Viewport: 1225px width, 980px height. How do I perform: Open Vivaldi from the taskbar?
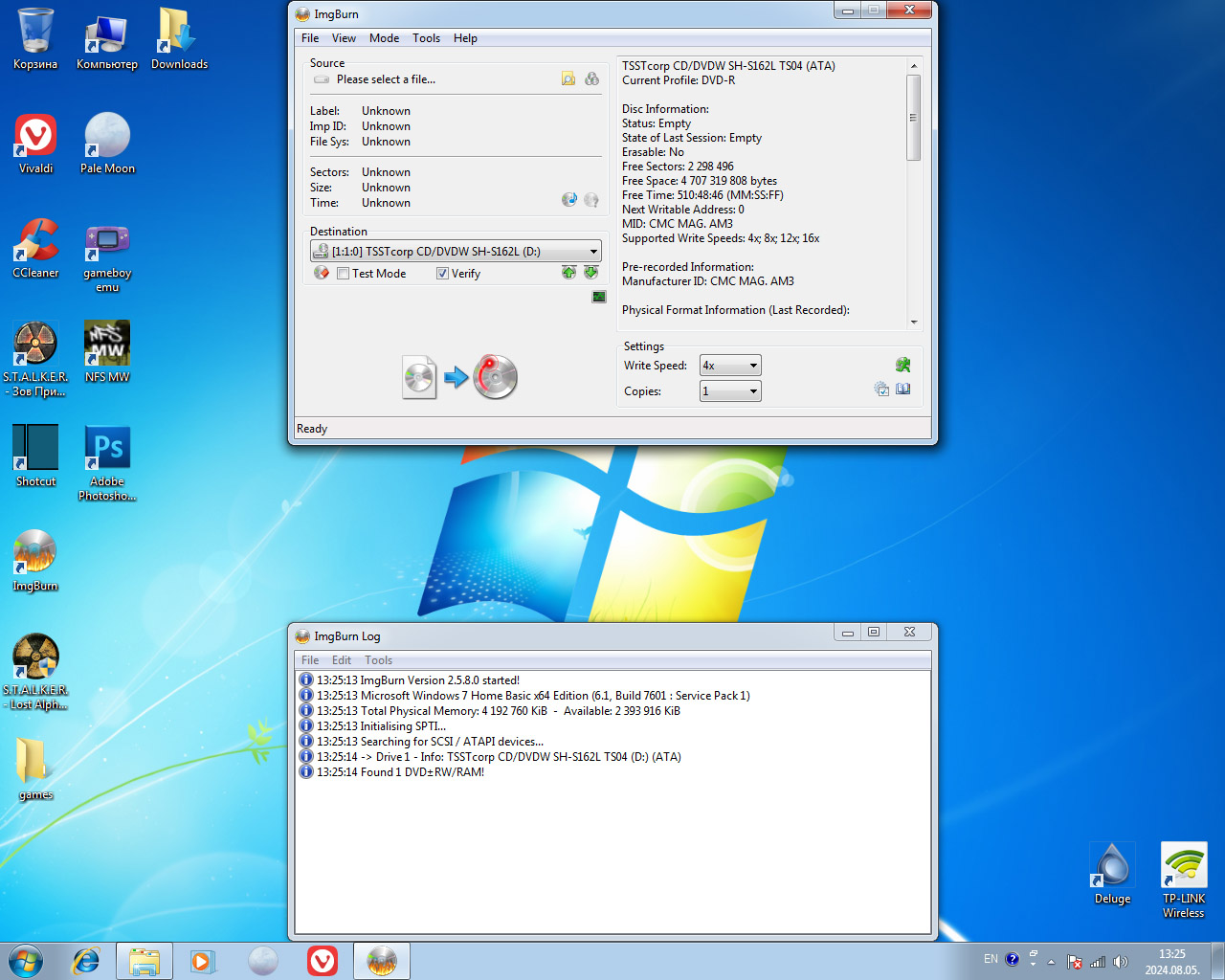(x=323, y=961)
